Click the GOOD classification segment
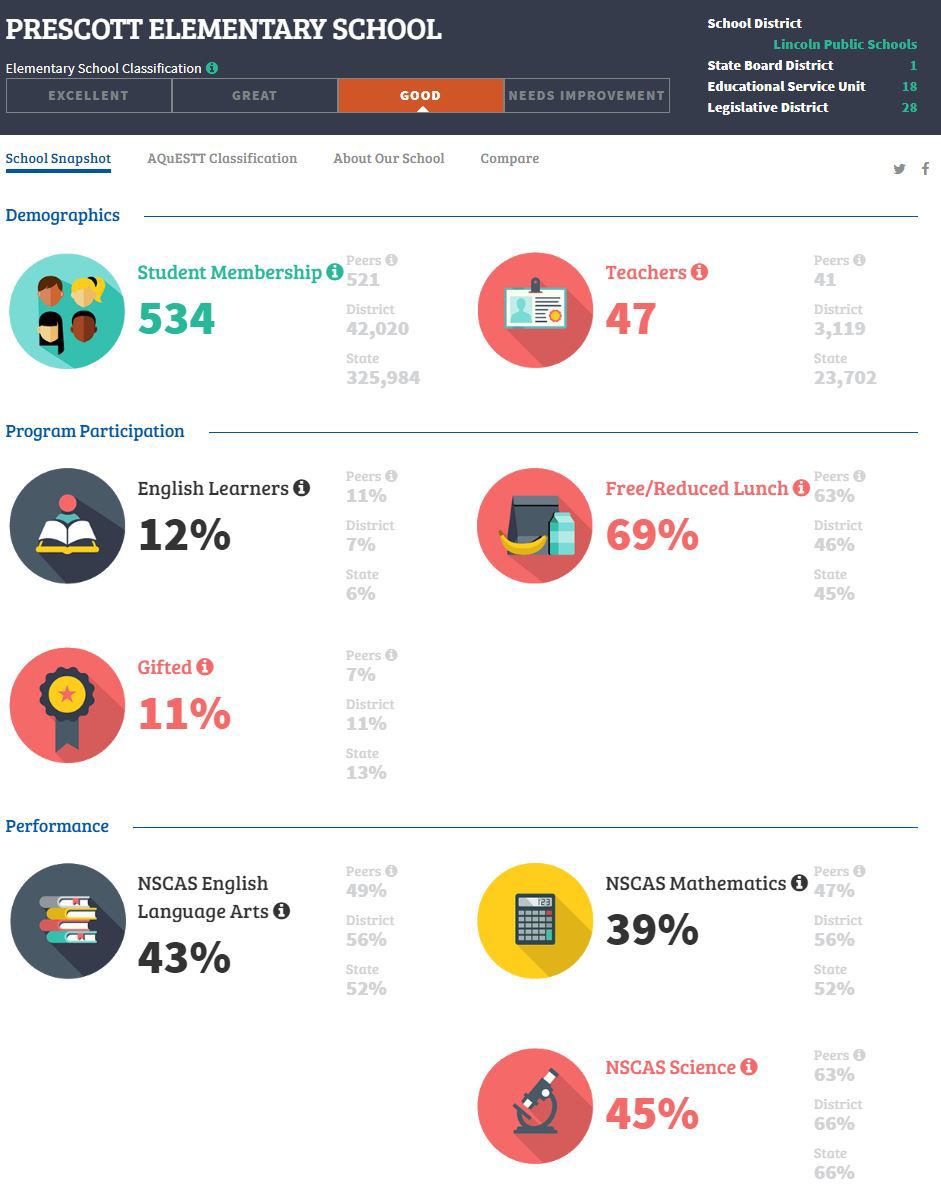This screenshot has height=1188, width=941. 420,95
